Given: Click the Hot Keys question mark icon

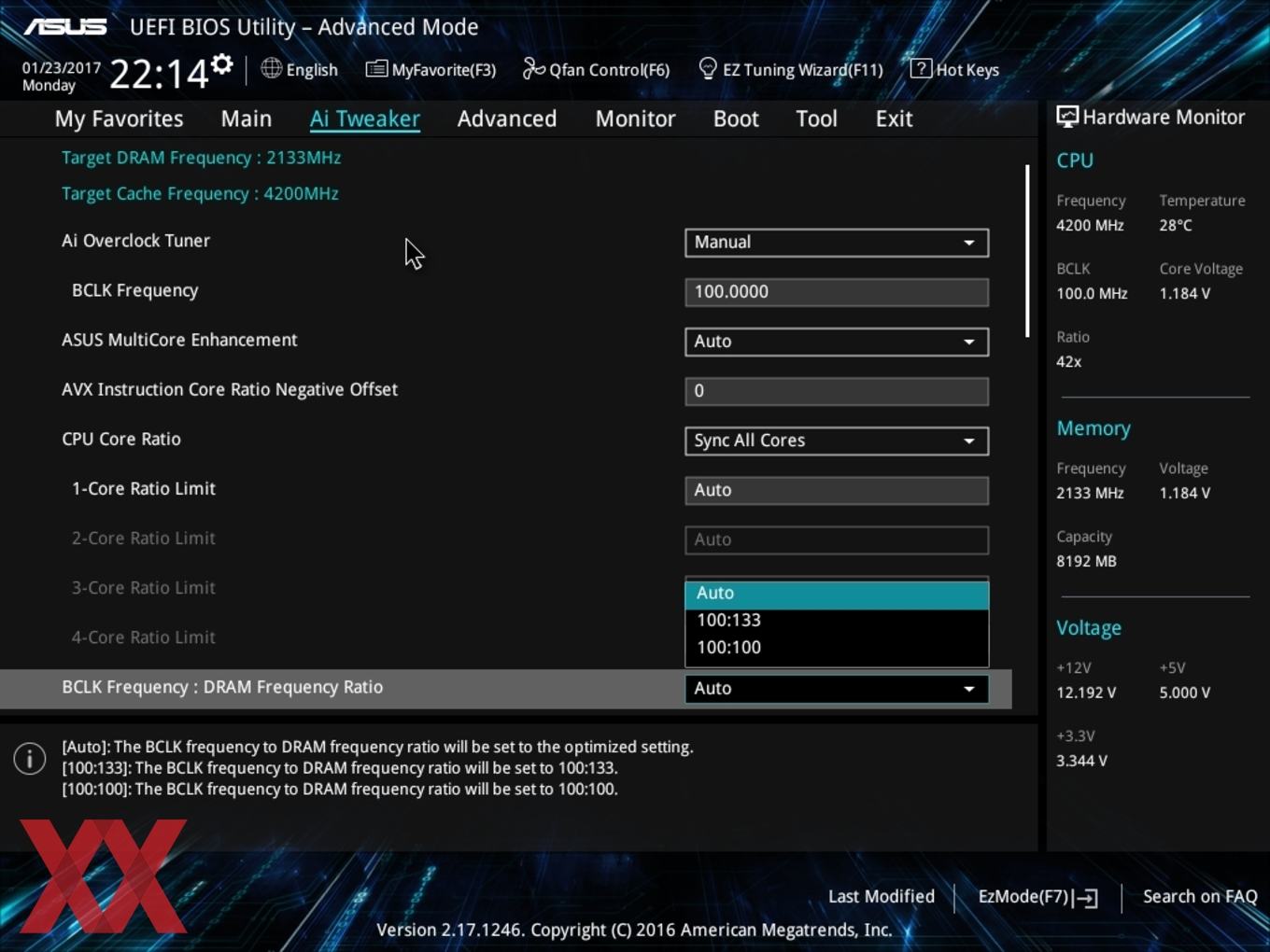Looking at the screenshot, I should 920,68.
